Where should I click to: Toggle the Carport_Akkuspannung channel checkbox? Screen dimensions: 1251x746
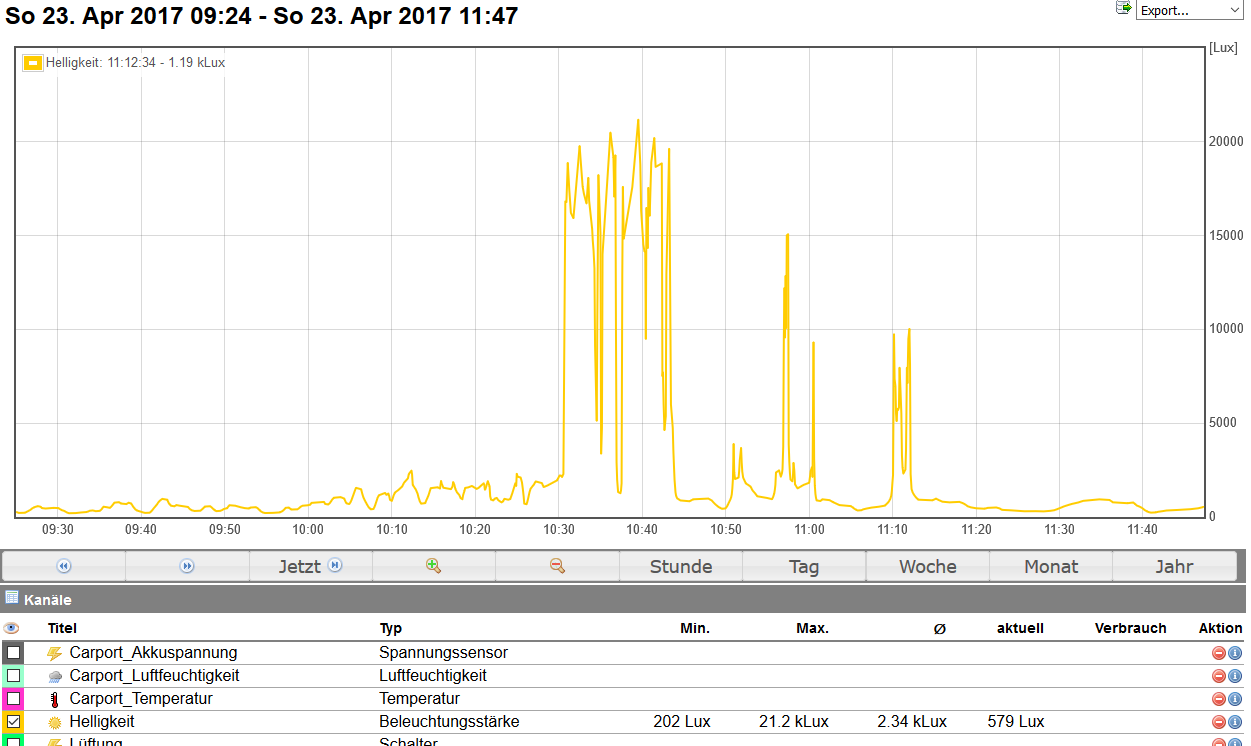pyautogui.click(x=14, y=653)
